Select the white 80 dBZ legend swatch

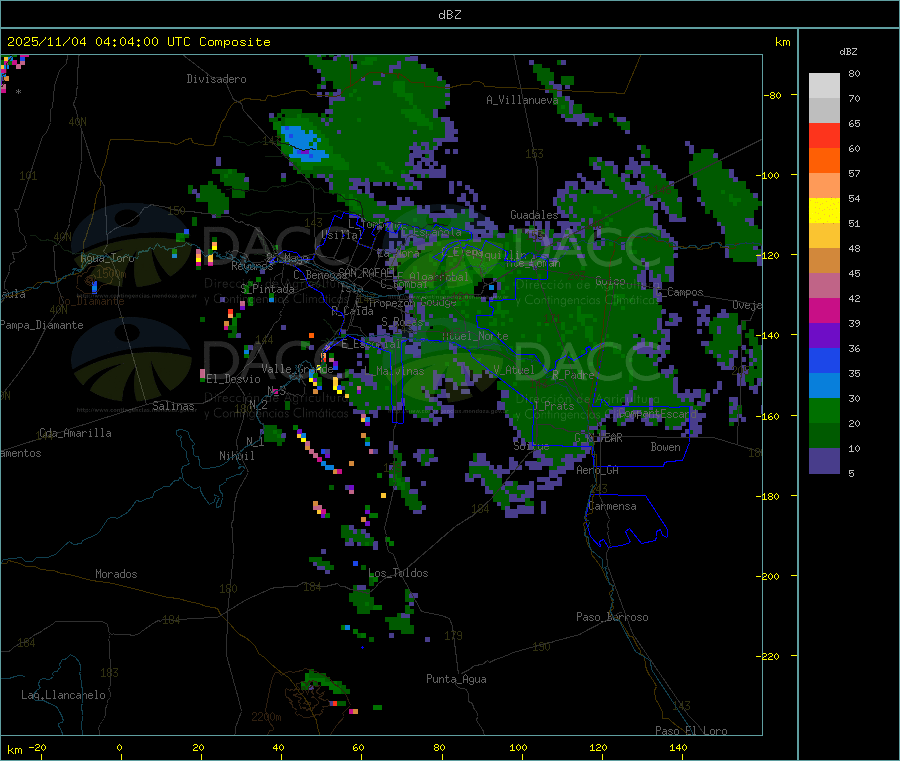(824, 86)
